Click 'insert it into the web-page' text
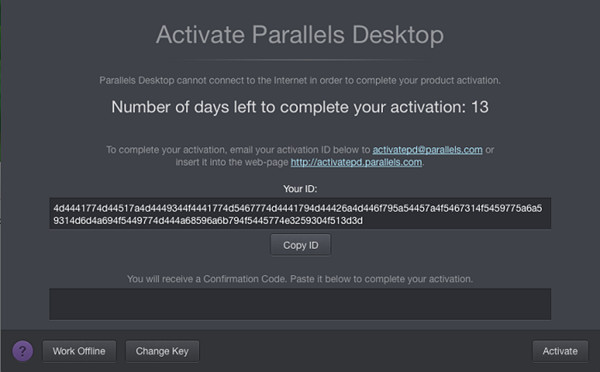The height and width of the screenshot is (372, 600). click(232, 162)
